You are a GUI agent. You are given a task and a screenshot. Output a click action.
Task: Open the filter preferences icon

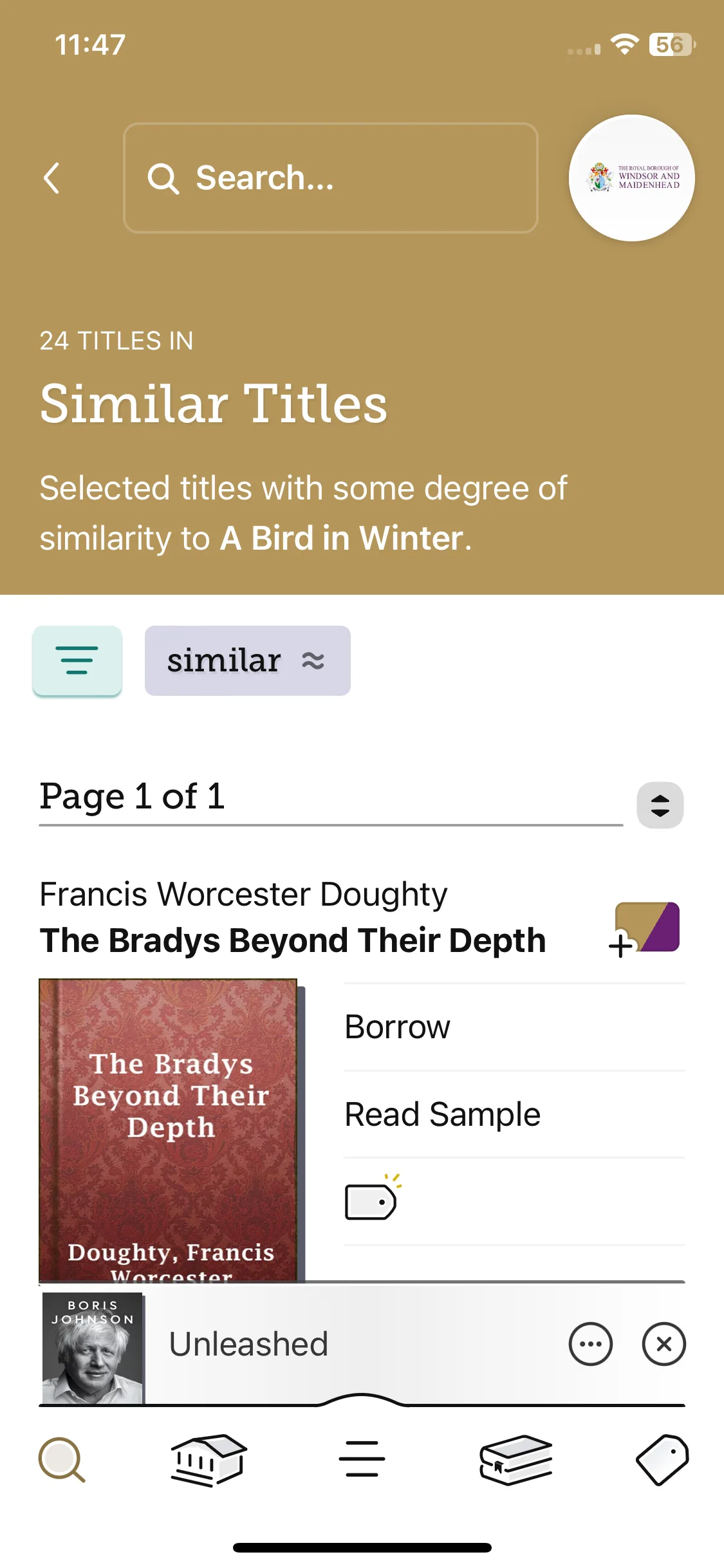(x=77, y=660)
